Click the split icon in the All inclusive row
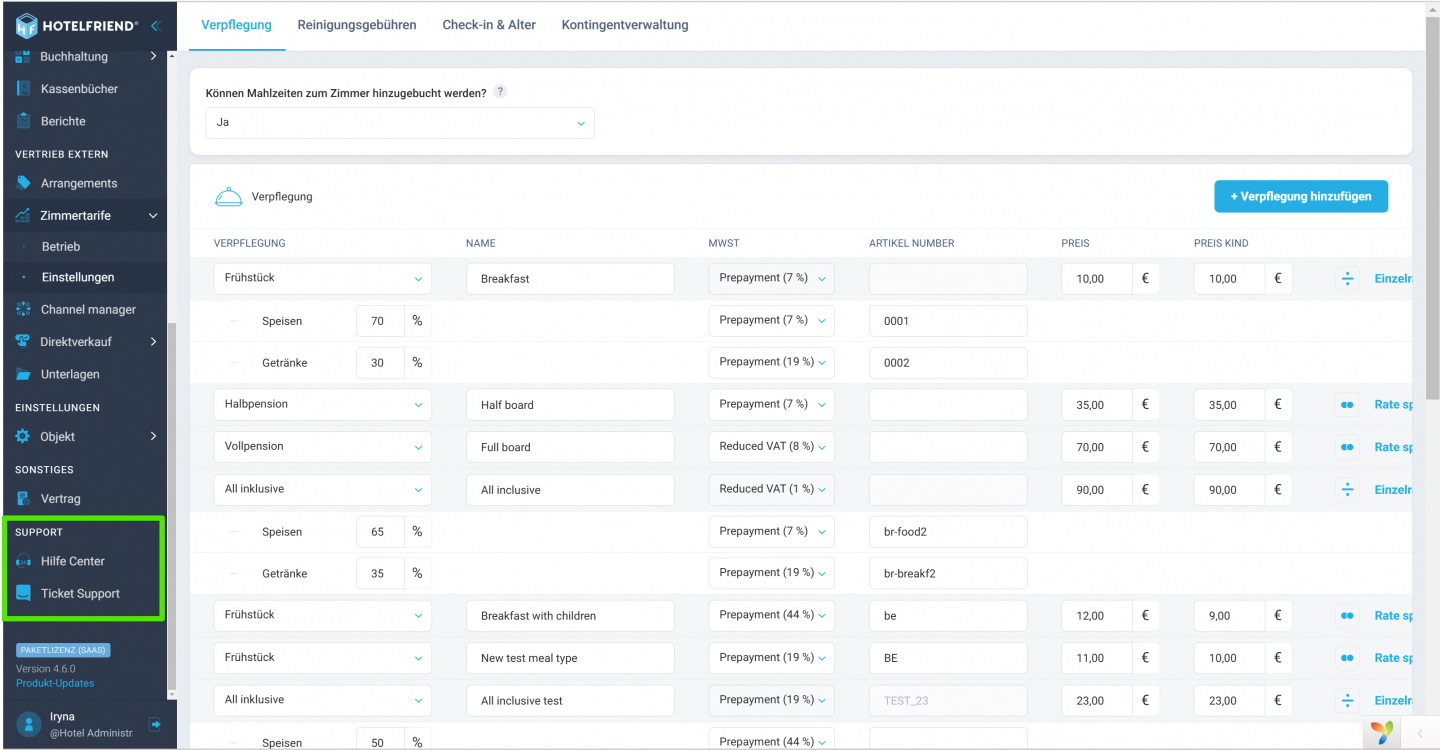 pos(1347,490)
